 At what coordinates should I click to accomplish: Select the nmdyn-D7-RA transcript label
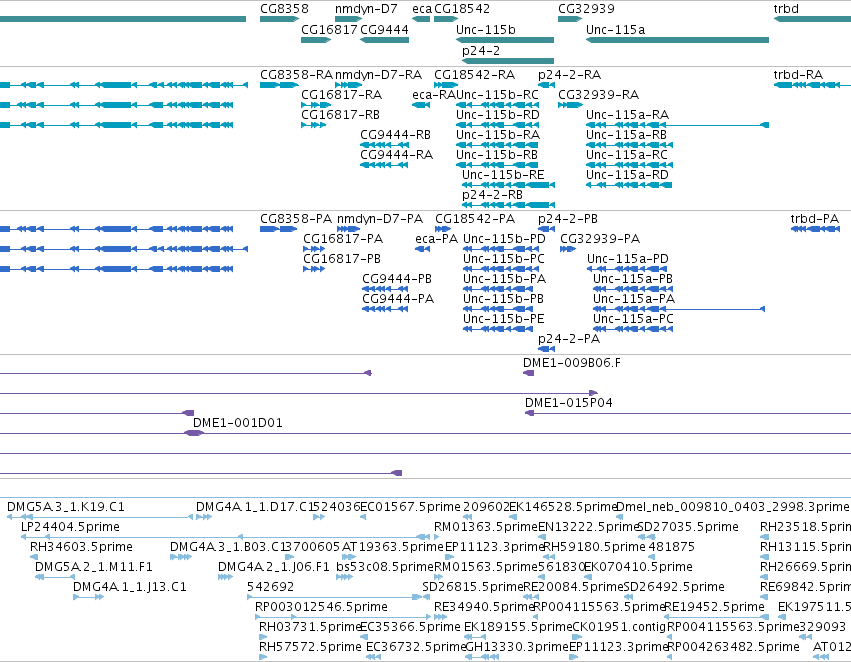coord(378,75)
